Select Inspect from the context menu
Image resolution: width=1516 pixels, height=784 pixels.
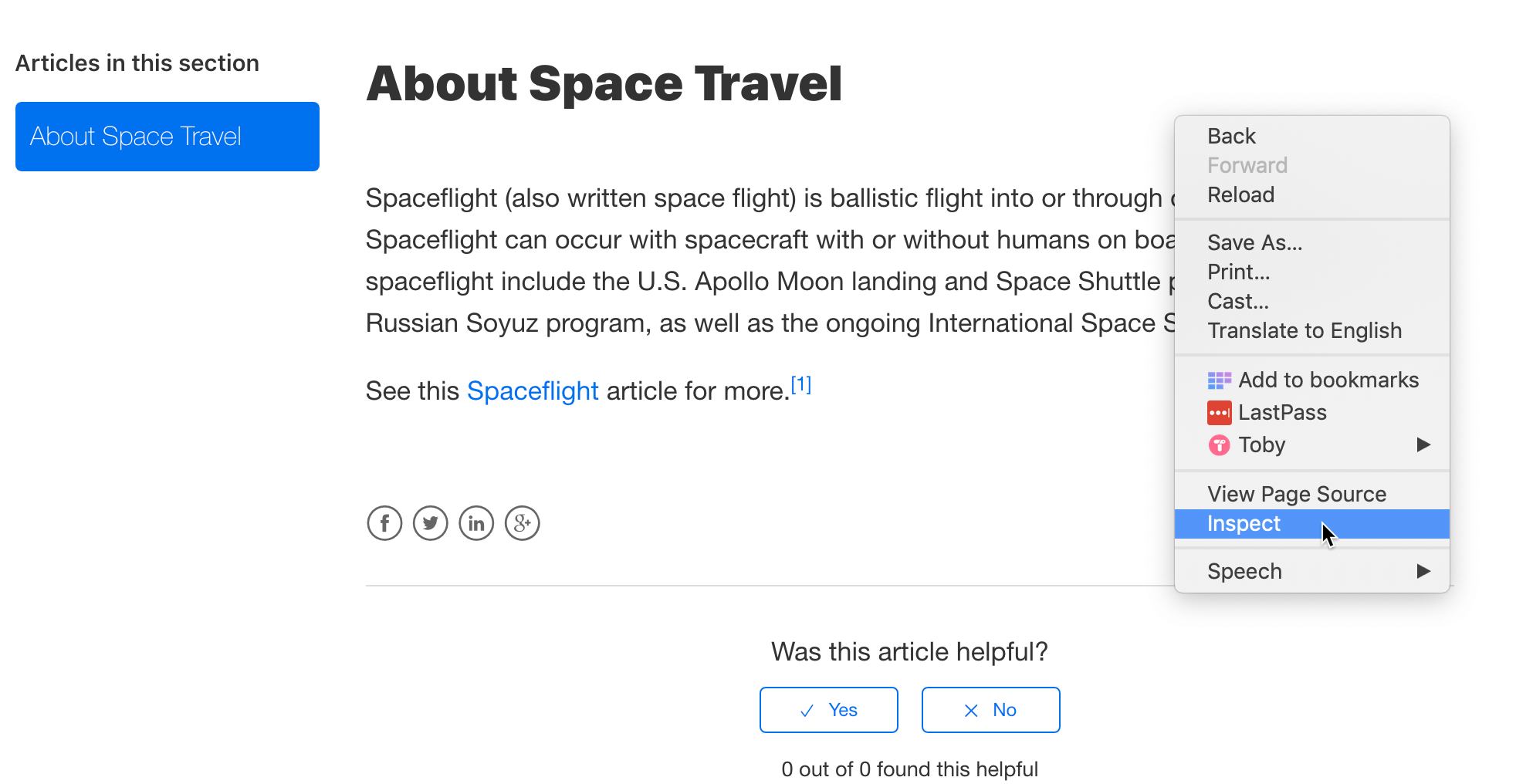(1244, 524)
